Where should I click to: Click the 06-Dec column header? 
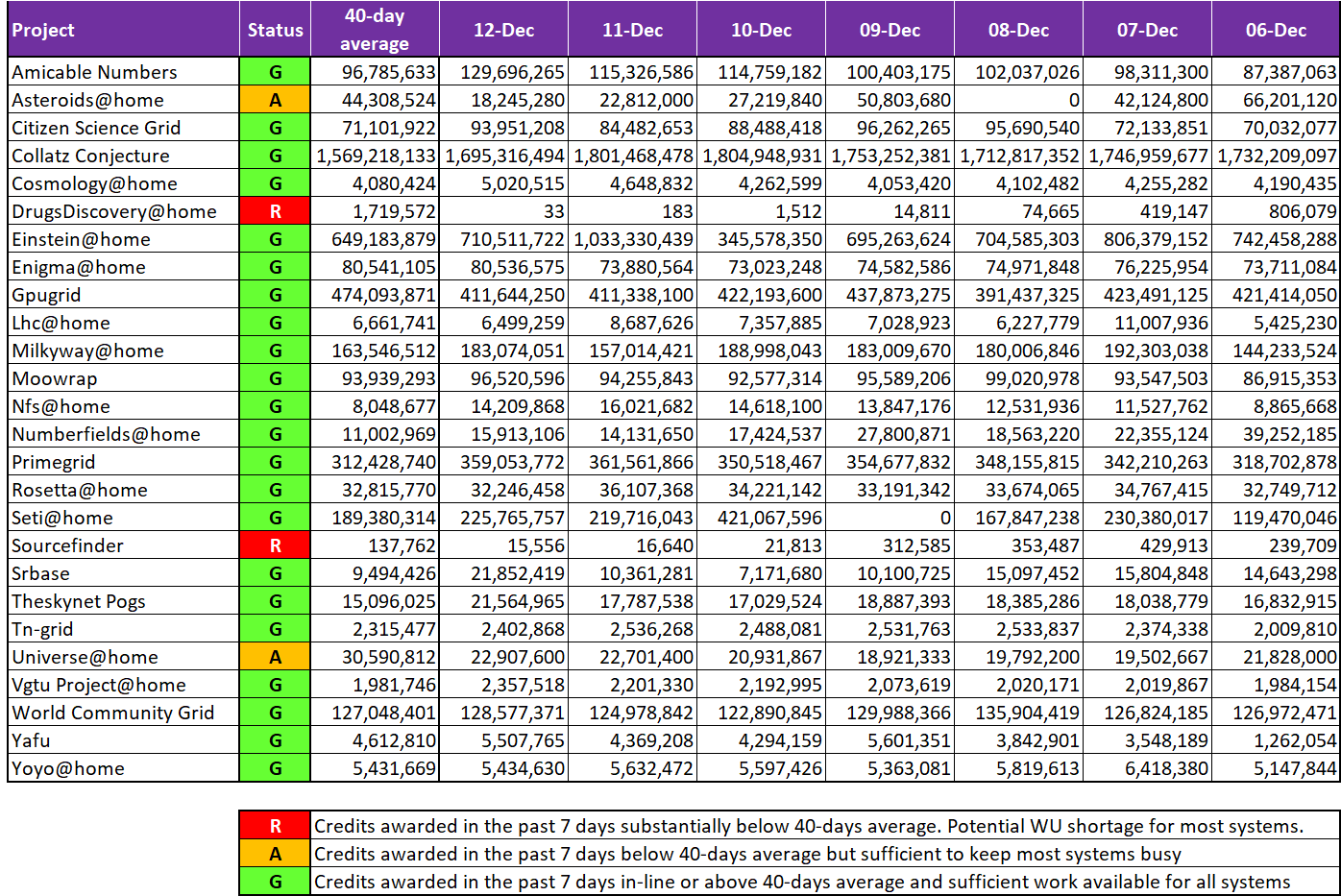(x=1276, y=30)
